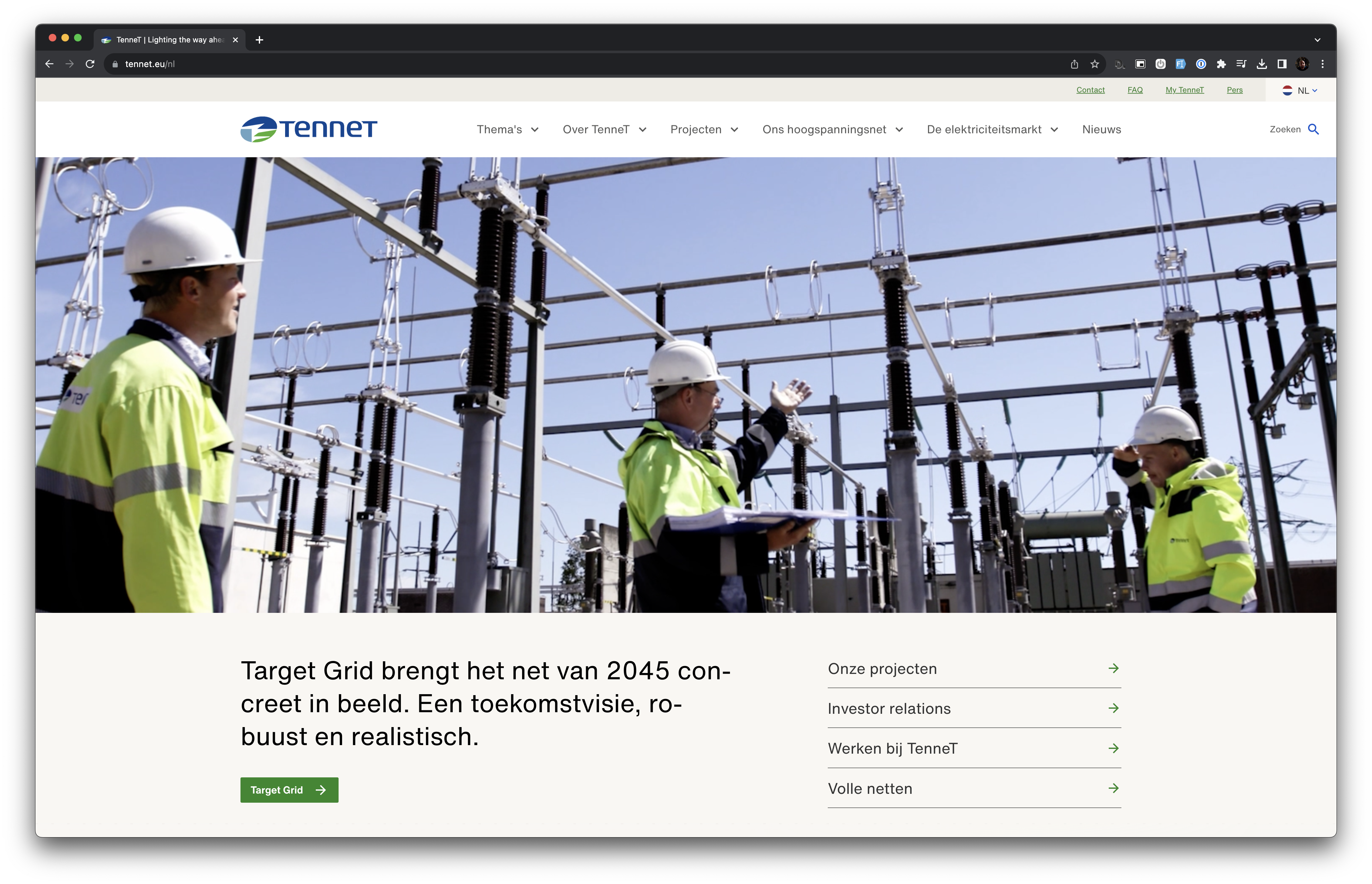Open the Nieuws menu item
The image size is (1372, 884).
pyautogui.click(x=1101, y=130)
